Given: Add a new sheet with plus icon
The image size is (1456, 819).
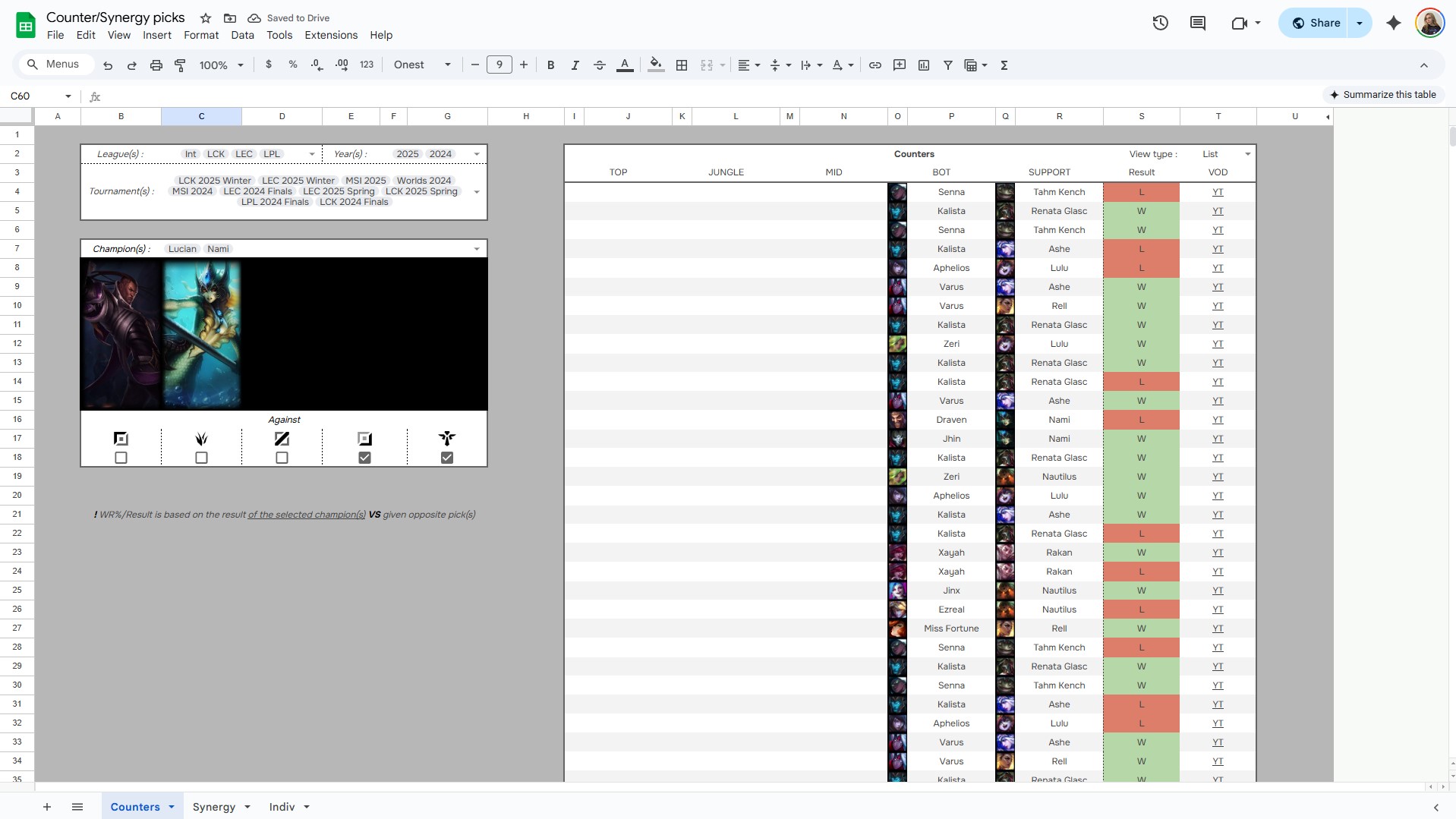Looking at the screenshot, I should coord(47,807).
